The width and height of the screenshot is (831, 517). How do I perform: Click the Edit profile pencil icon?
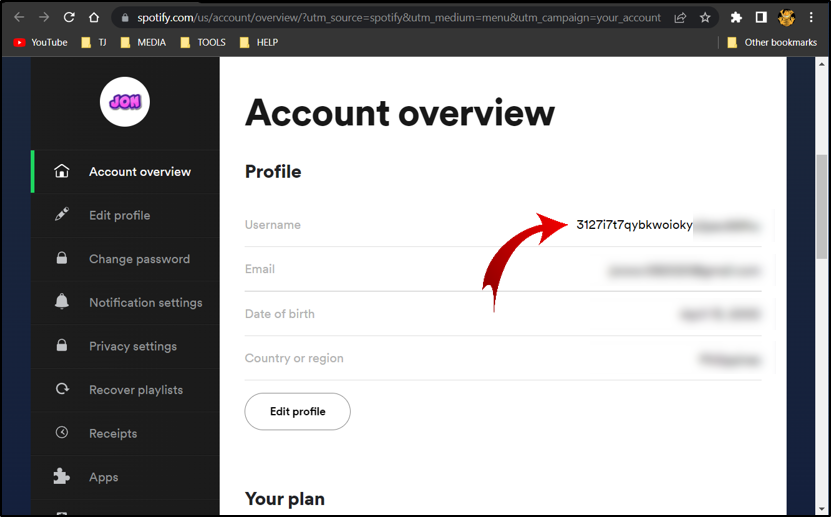(x=62, y=215)
